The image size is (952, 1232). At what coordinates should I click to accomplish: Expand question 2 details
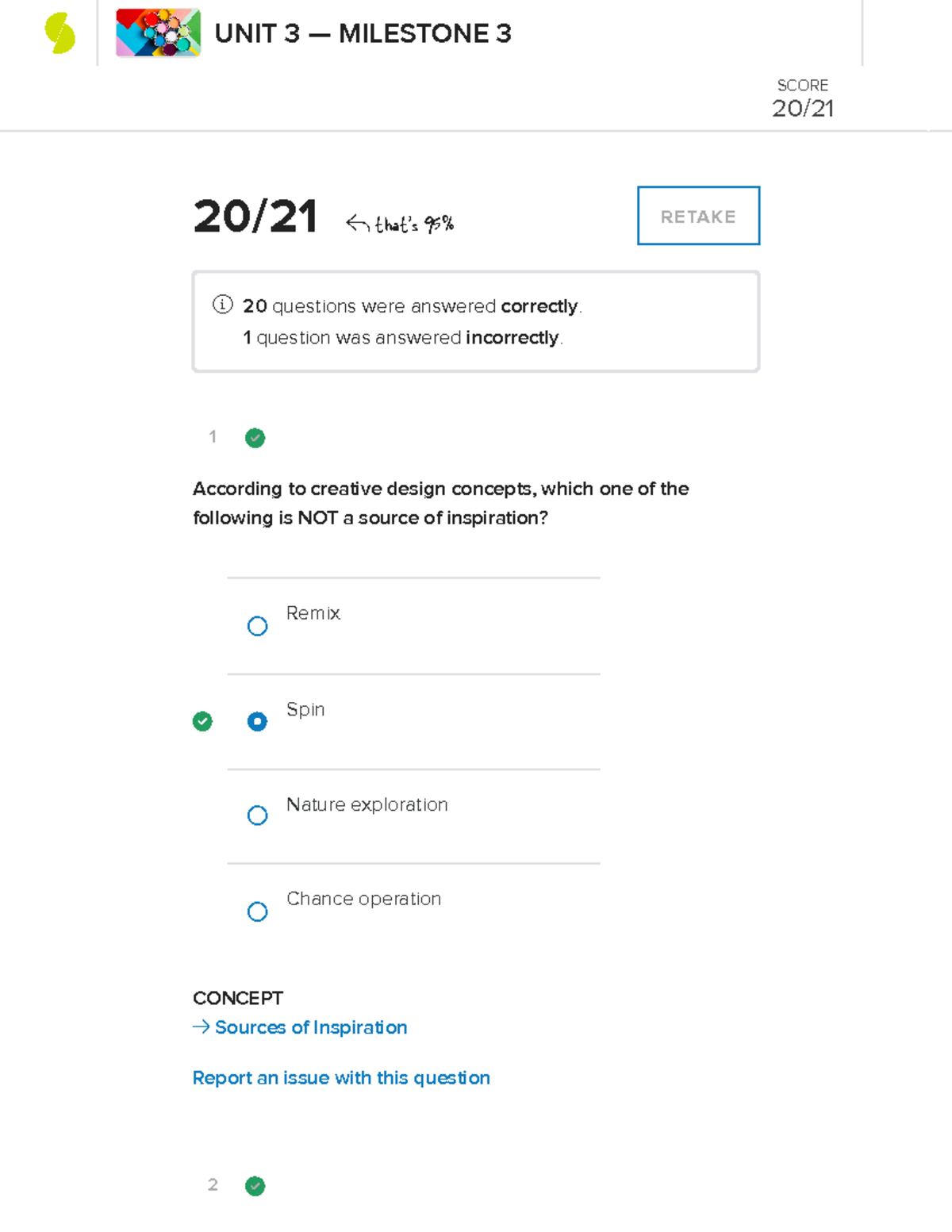[x=212, y=1185]
